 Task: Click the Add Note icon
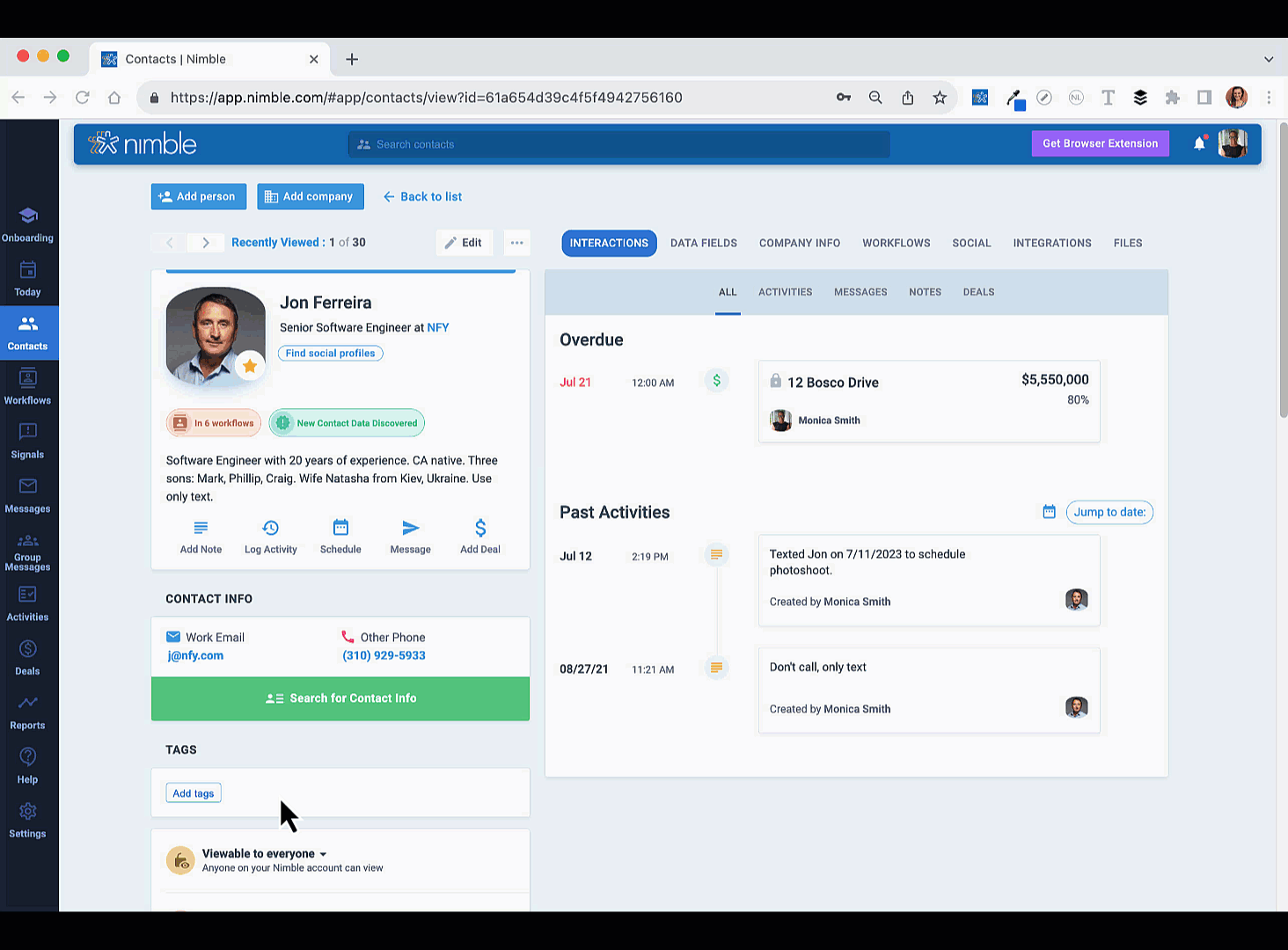pyautogui.click(x=201, y=528)
